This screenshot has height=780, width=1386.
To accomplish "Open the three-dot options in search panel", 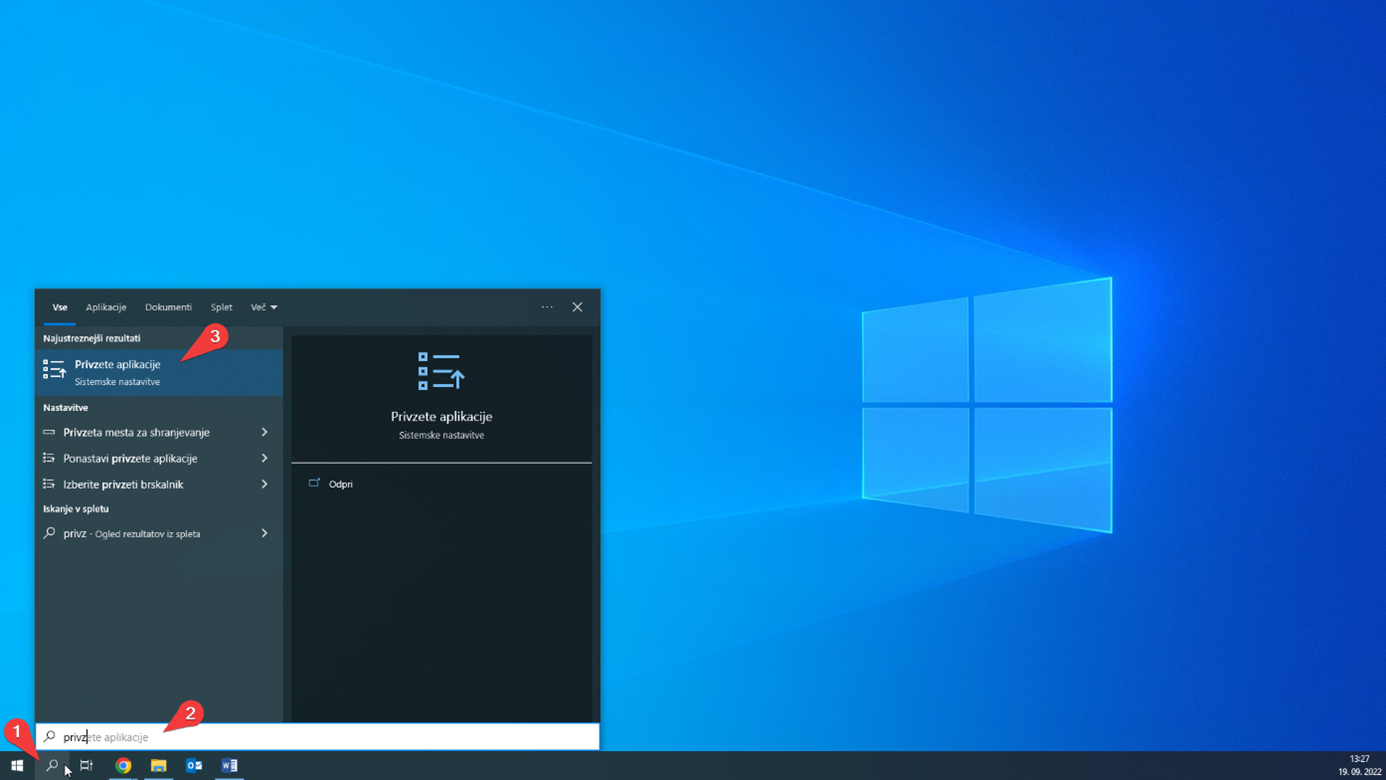I will click(x=547, y=307).
